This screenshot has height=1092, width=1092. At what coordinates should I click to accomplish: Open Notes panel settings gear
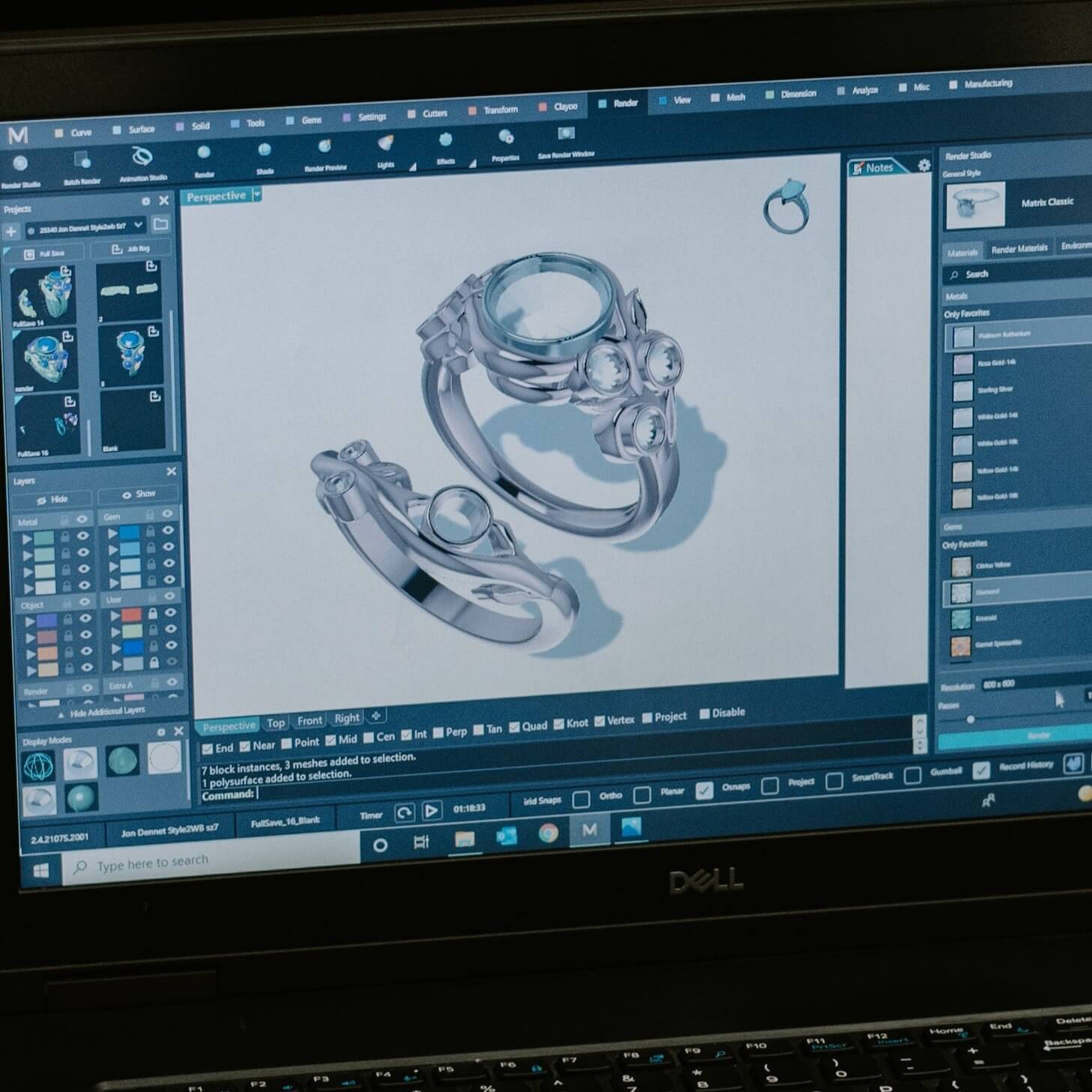(x=924, y=165)
